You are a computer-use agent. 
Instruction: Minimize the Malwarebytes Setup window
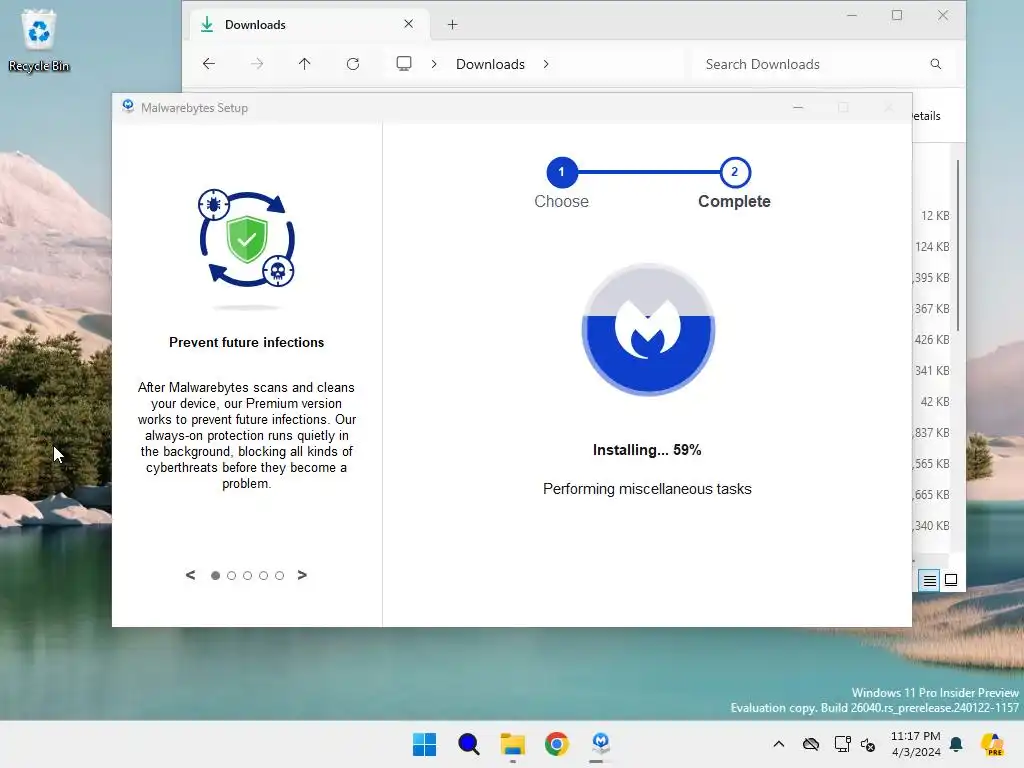point(798,108)
